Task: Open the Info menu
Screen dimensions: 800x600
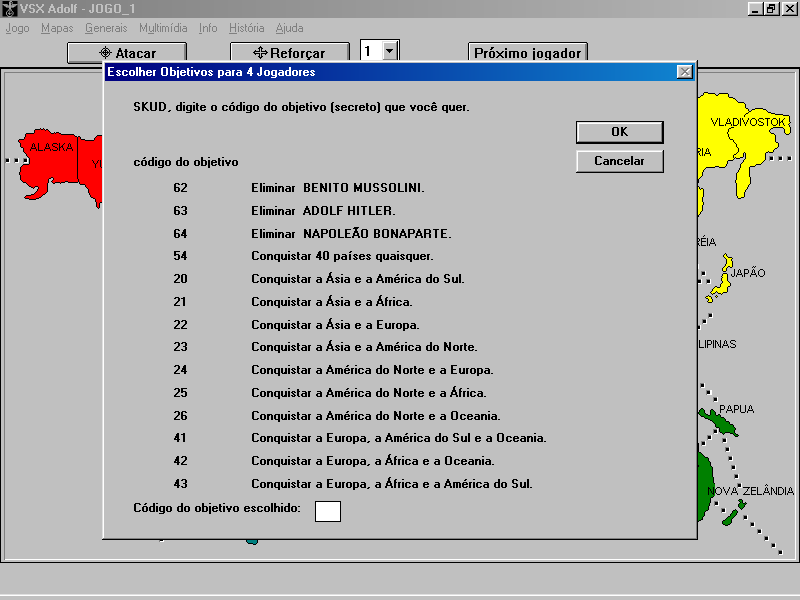Action: (x=208, y=28)
